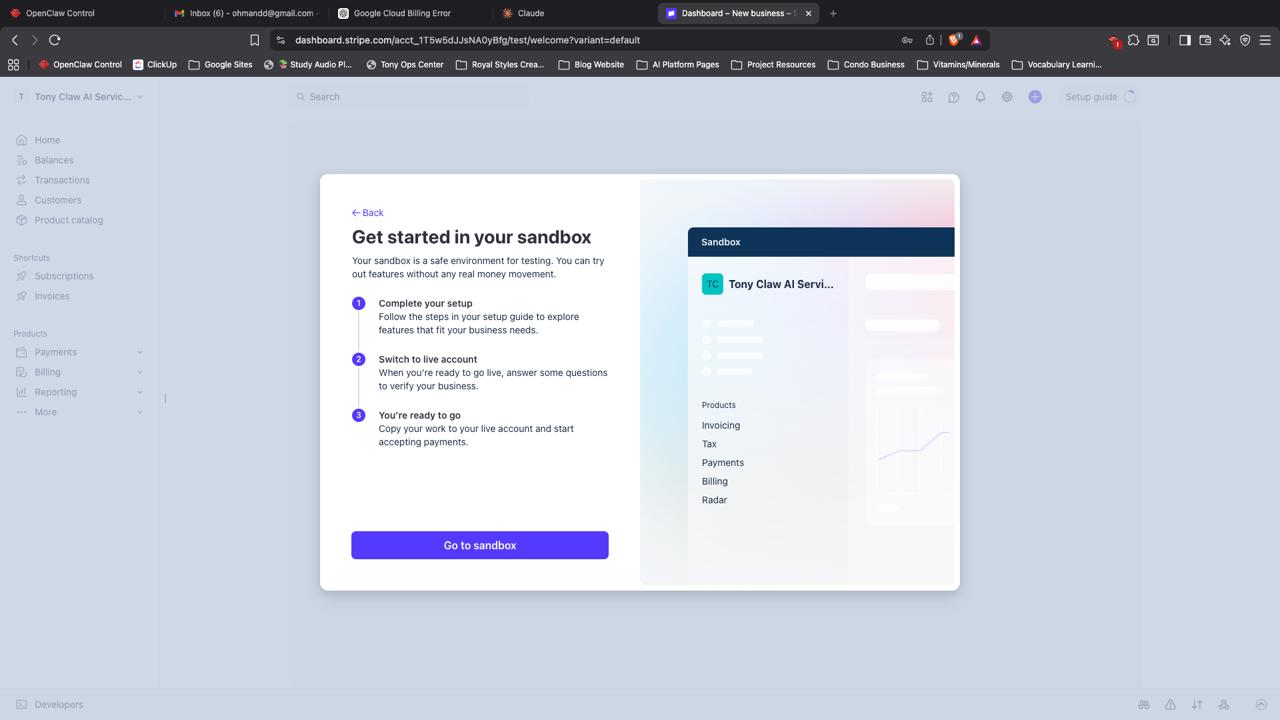Switch to the Claude browser tab
Screen dimensions: 1280x720
pos(530,13)
